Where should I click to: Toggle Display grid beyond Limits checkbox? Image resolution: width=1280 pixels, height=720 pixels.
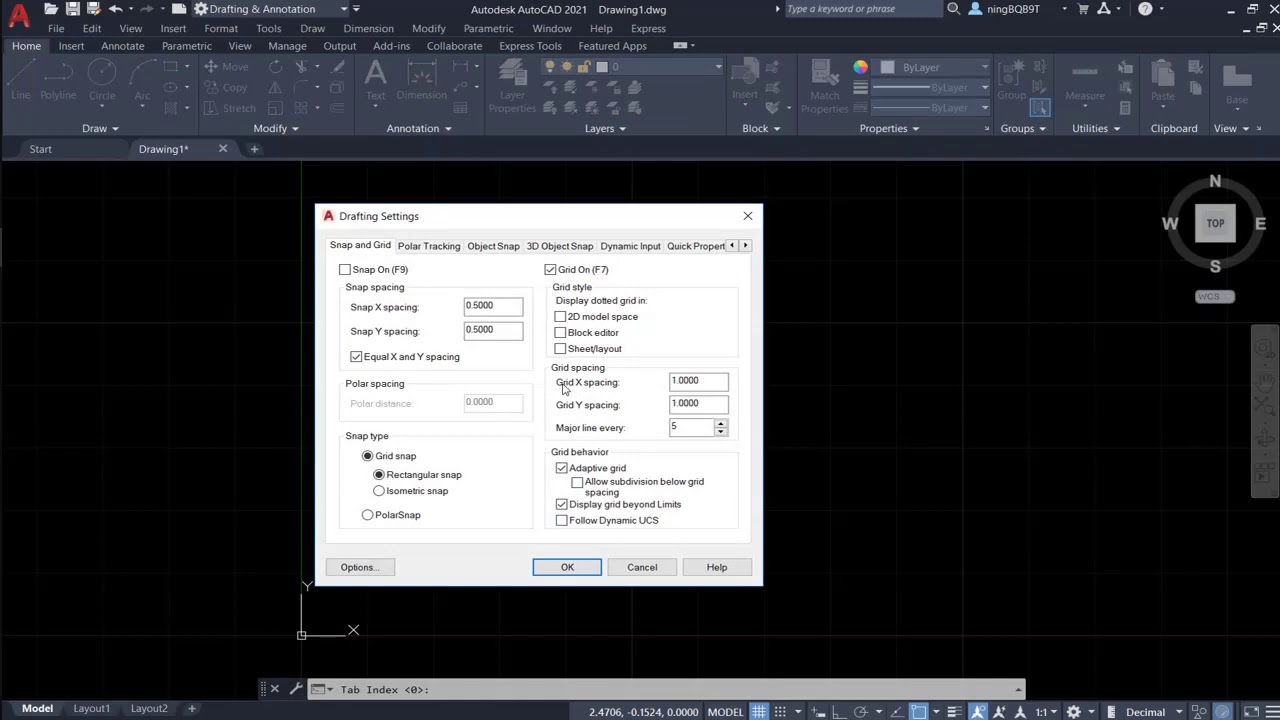click(561, 505)
